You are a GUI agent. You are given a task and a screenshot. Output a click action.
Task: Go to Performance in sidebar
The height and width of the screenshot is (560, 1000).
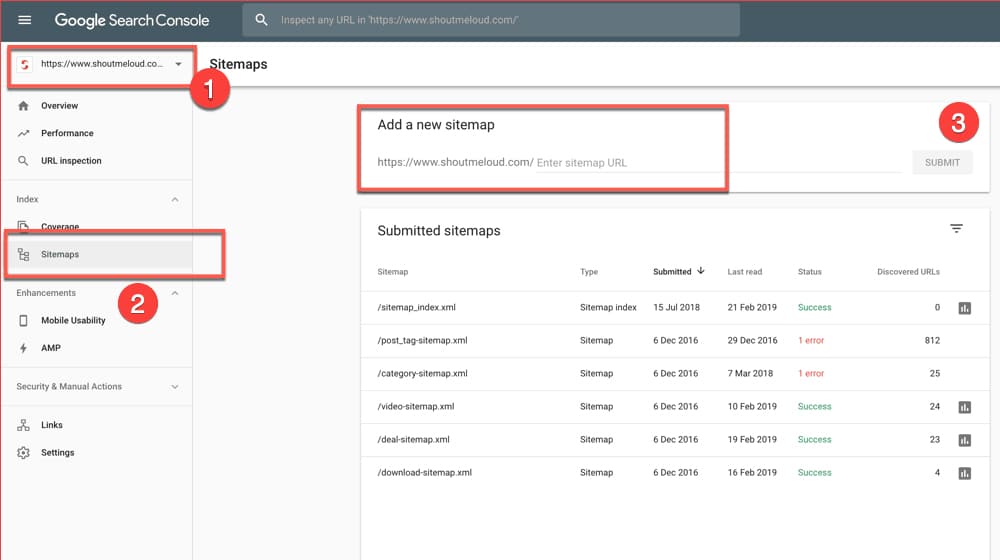tap(67, 133)
